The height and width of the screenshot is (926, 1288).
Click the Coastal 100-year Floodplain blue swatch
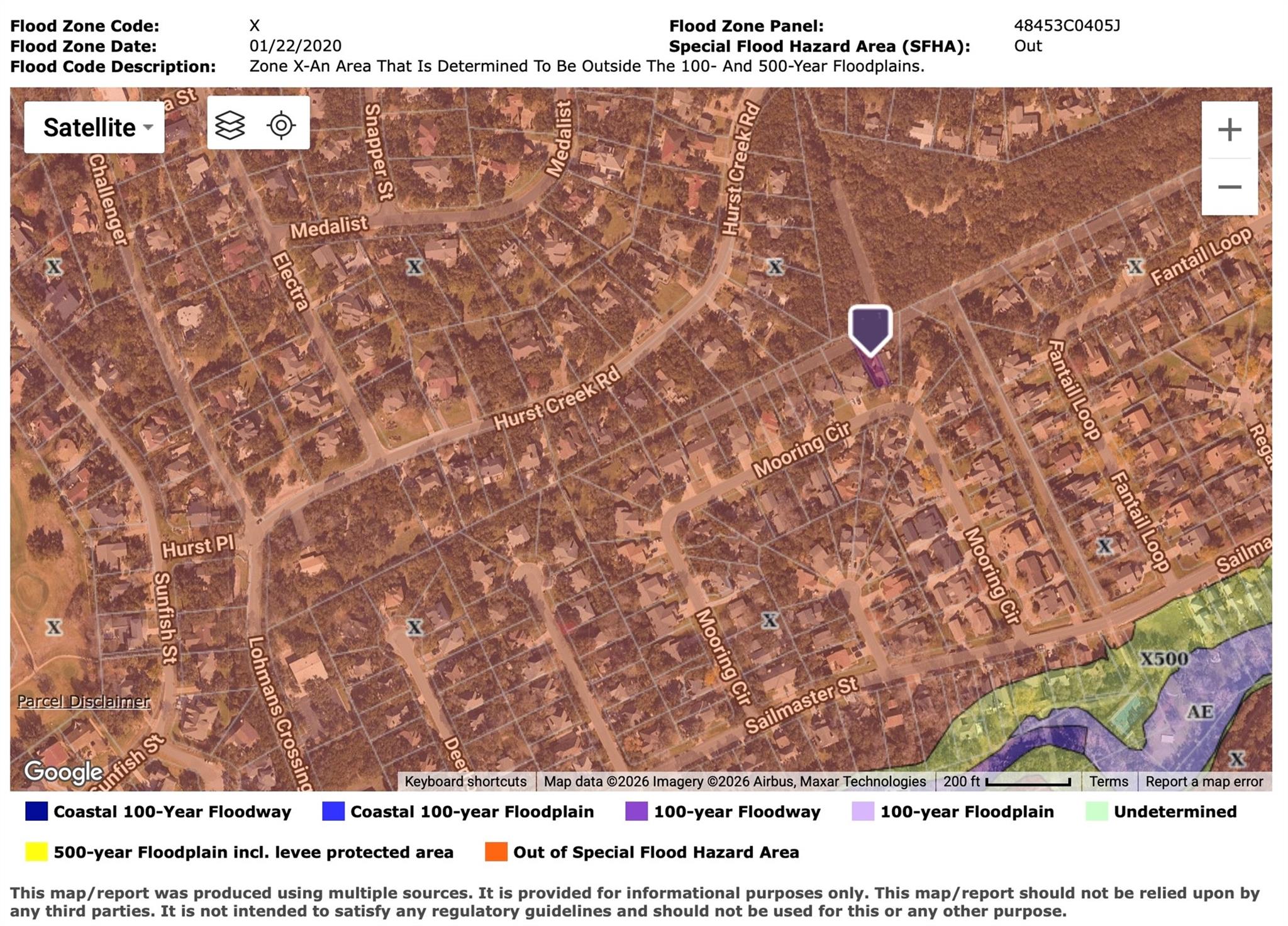coord(333,812)
